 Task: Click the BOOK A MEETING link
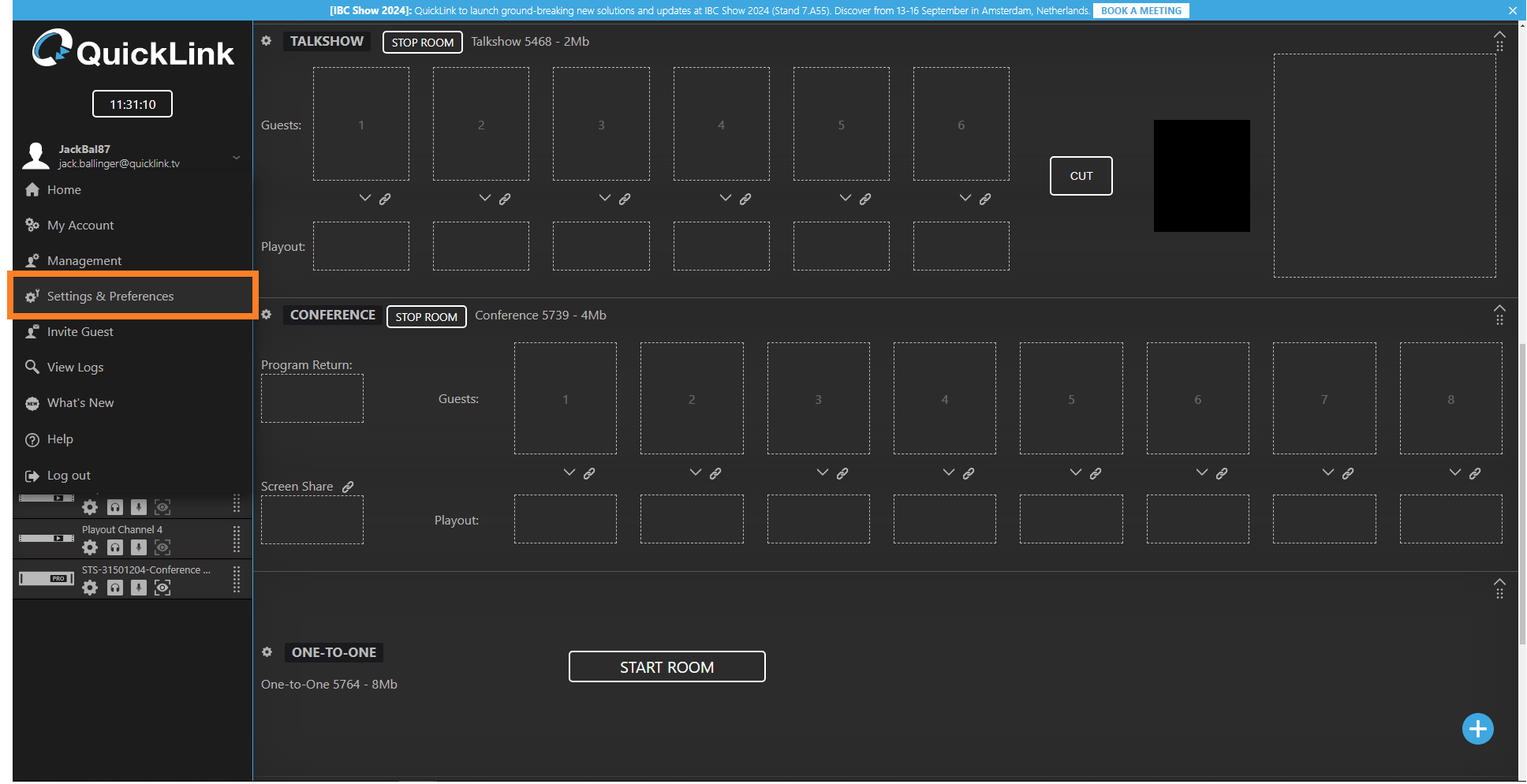pos(1141,11)
